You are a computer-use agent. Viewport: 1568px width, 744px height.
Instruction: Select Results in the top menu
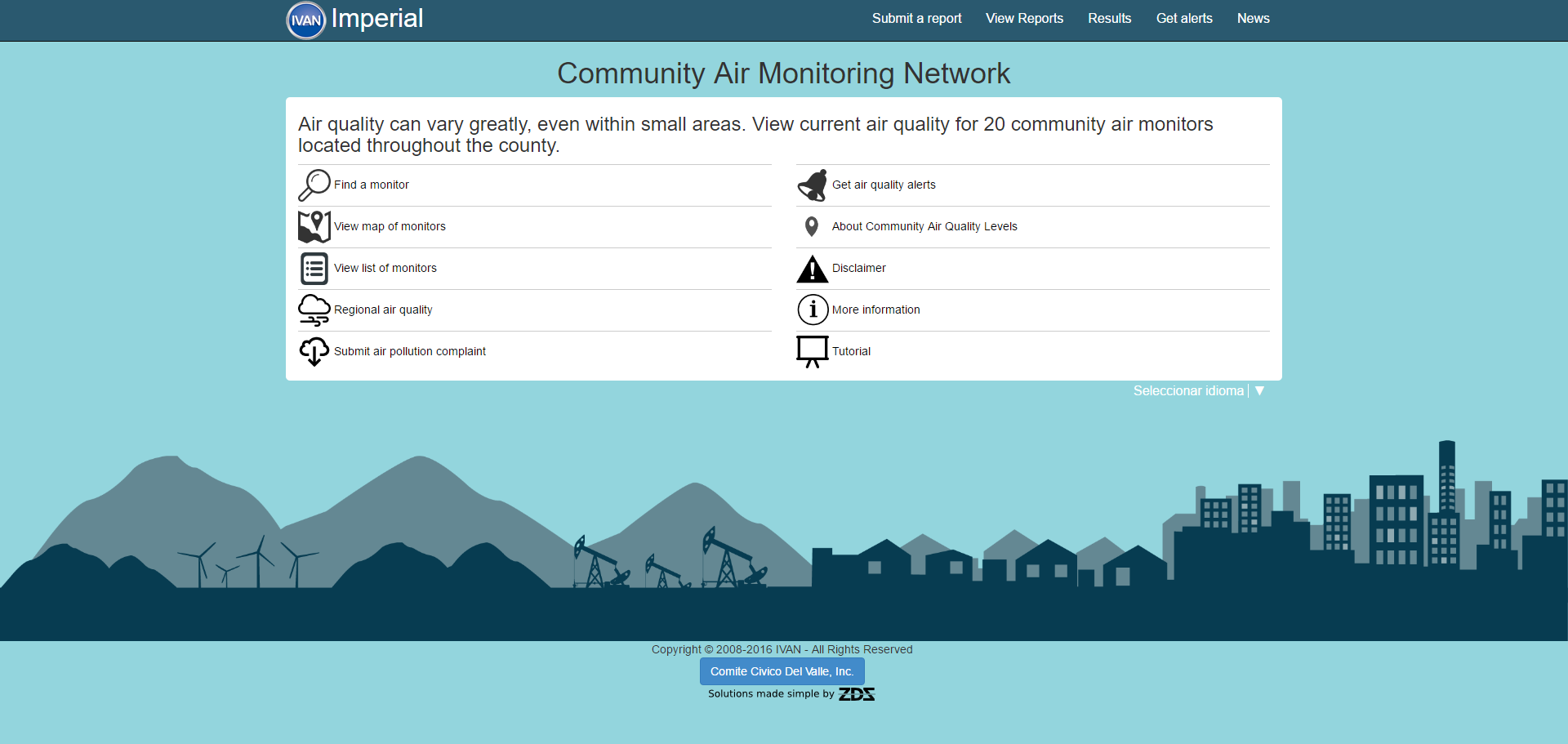tap(1109, 19)
